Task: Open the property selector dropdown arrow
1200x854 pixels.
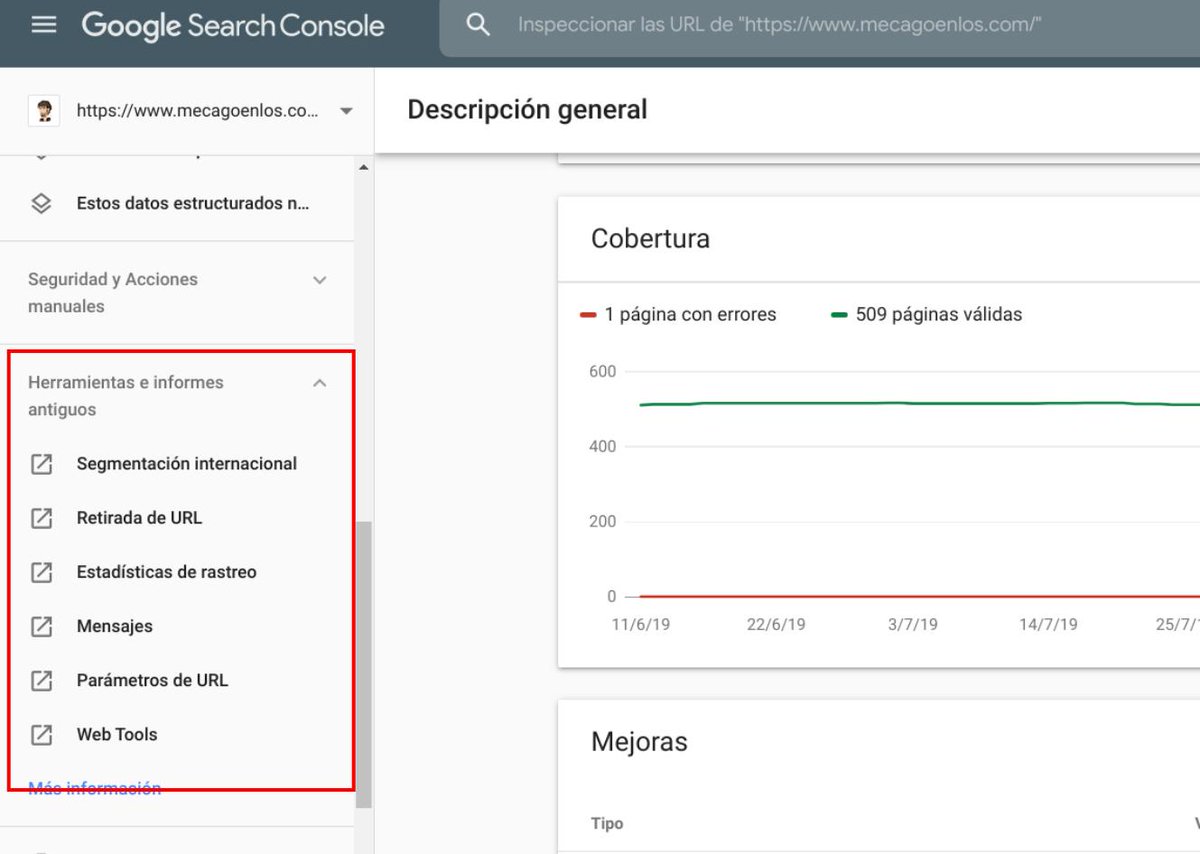Action: click(x=346, y=111)
